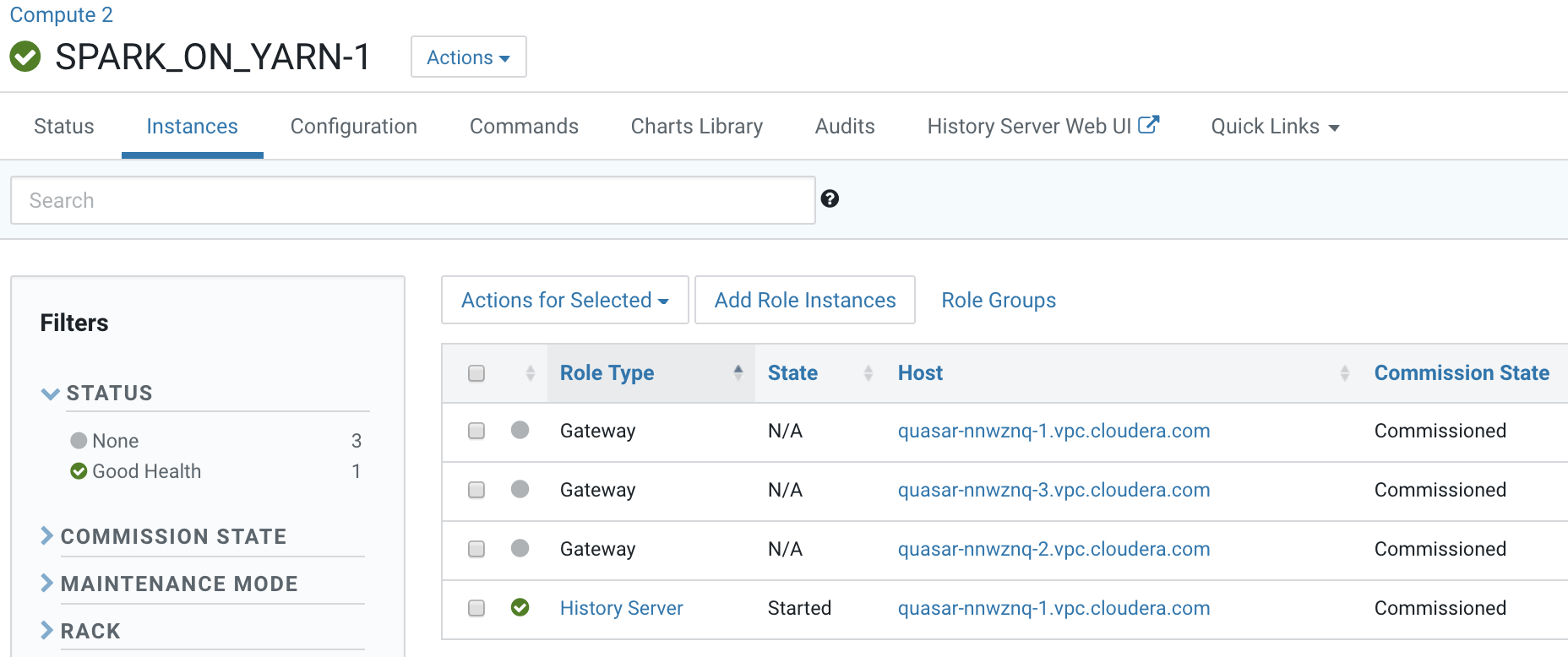Open the Actions for Selected dropdown
The height and width of the screenshot is (657, 1568).
pos(564,301)
